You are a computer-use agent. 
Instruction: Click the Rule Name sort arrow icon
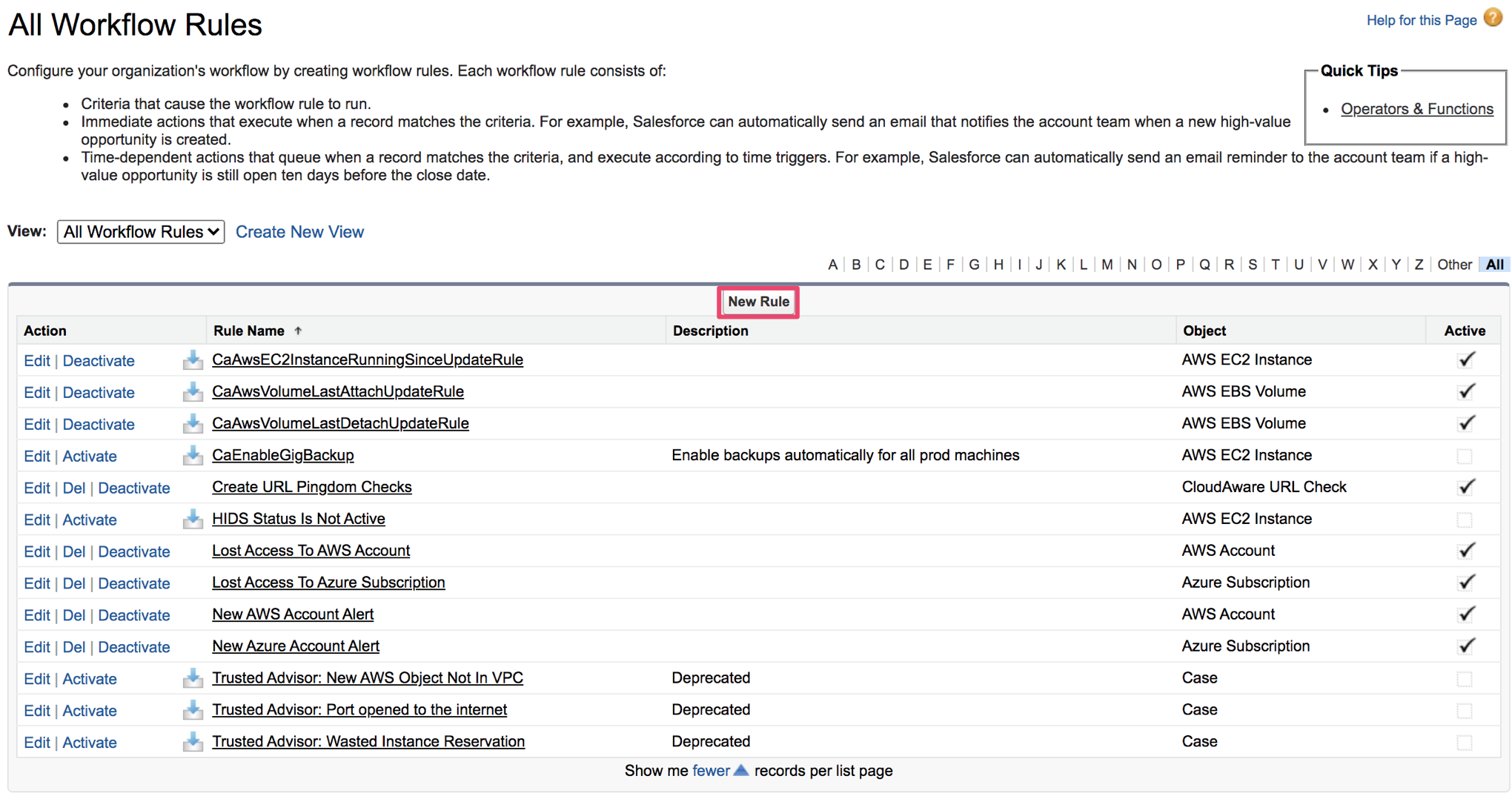point(298,331)
